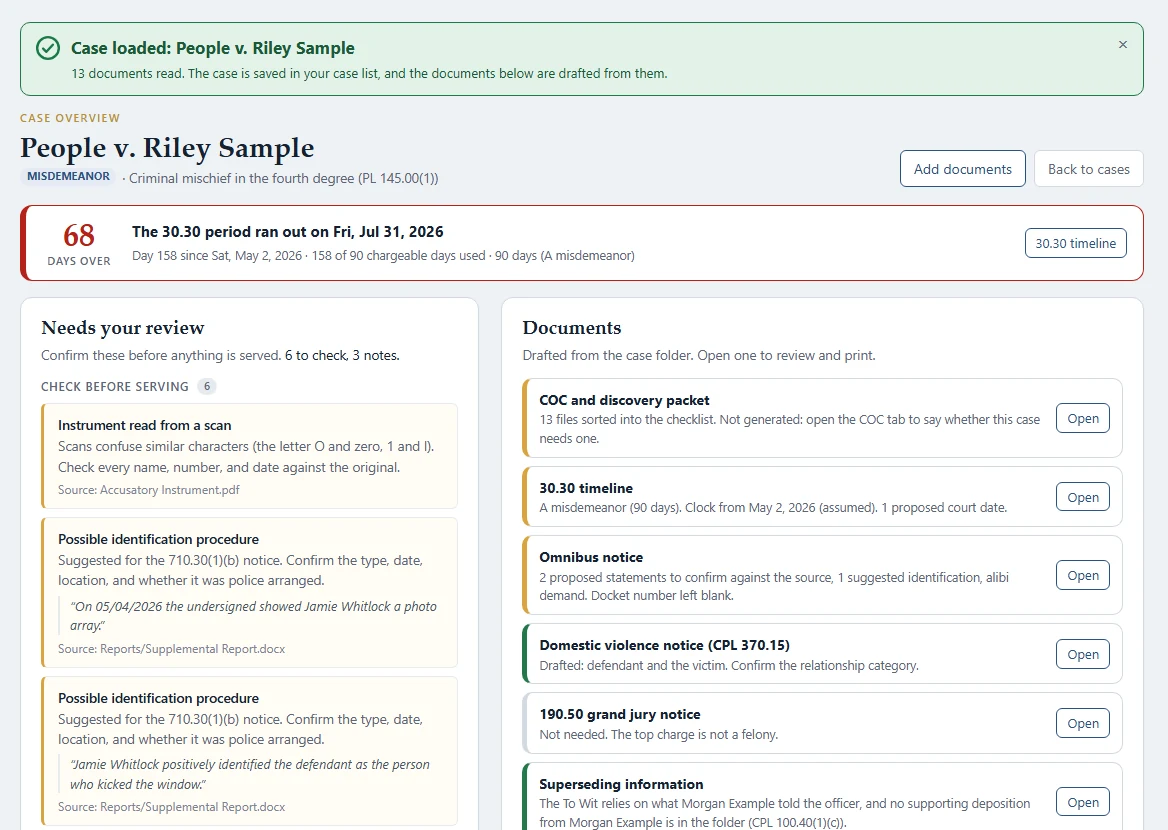Click the People v. Riley Sample heading
Image resolution: width=1168 pixels, height=830 pixels.
pyautogui.click(x=167, y=148)
